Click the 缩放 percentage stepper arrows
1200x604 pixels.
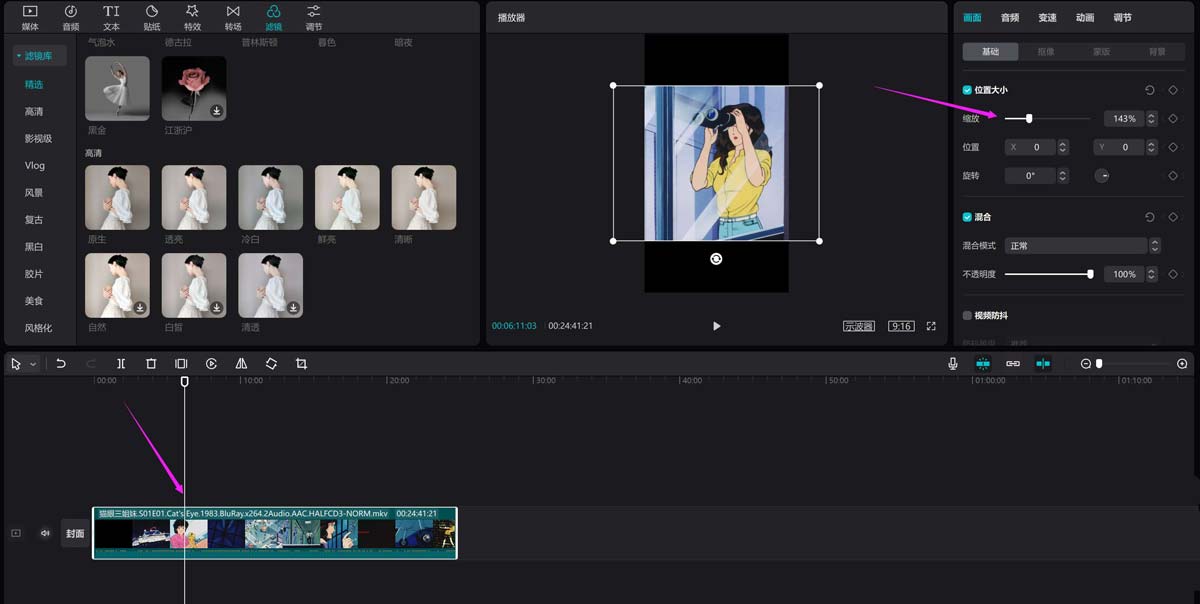tap(1152, 119)
